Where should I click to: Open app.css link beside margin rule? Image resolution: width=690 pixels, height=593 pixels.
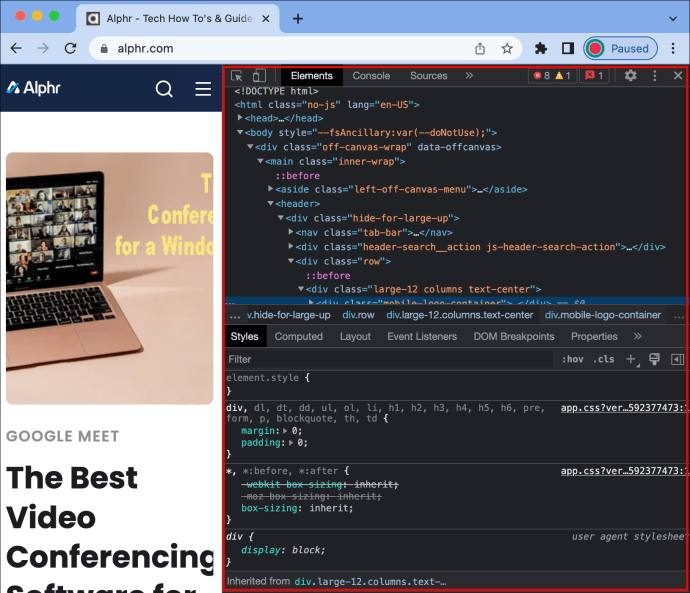pyautogui.click(x=624, y=408)
